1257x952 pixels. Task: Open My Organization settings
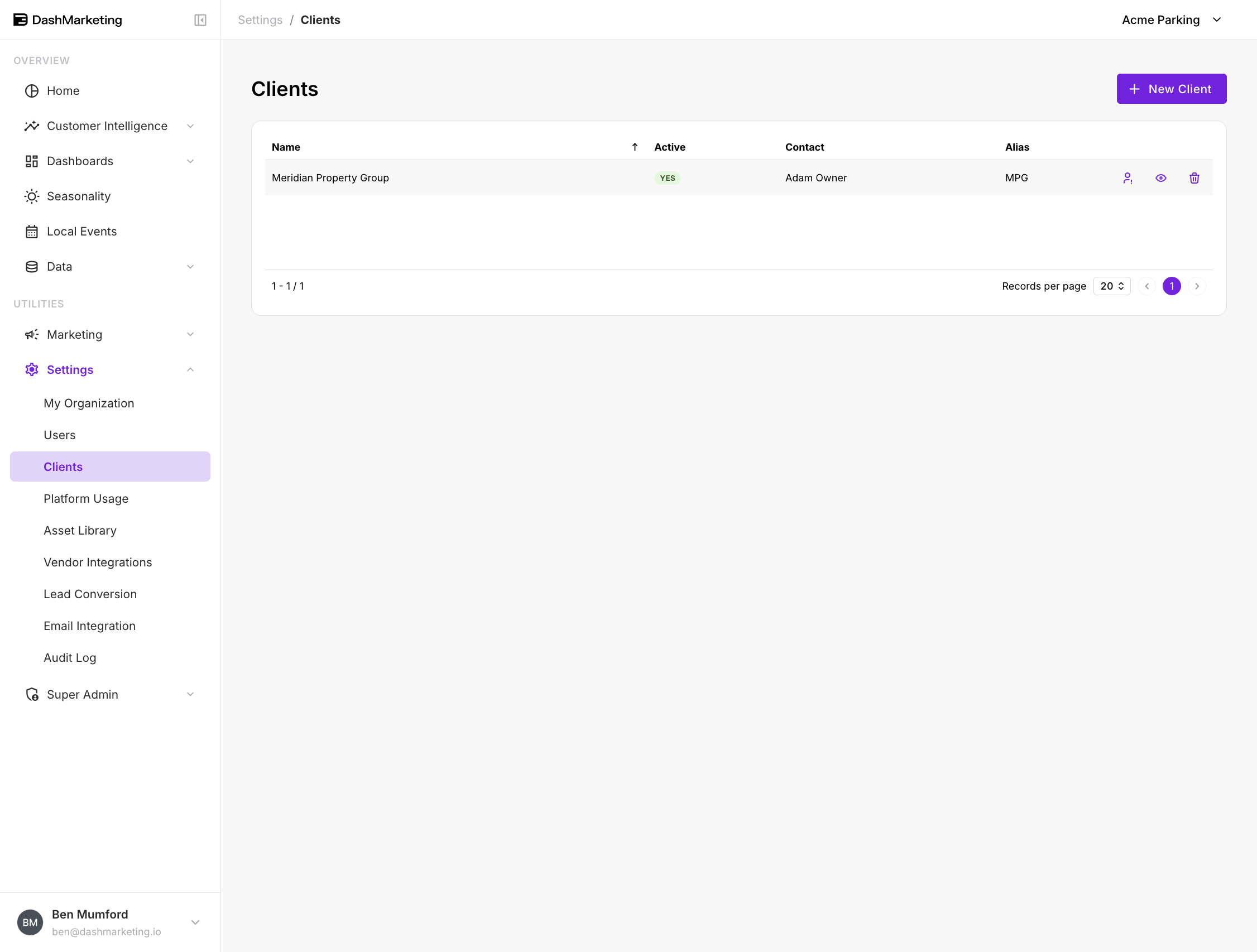tap(111, 403)
